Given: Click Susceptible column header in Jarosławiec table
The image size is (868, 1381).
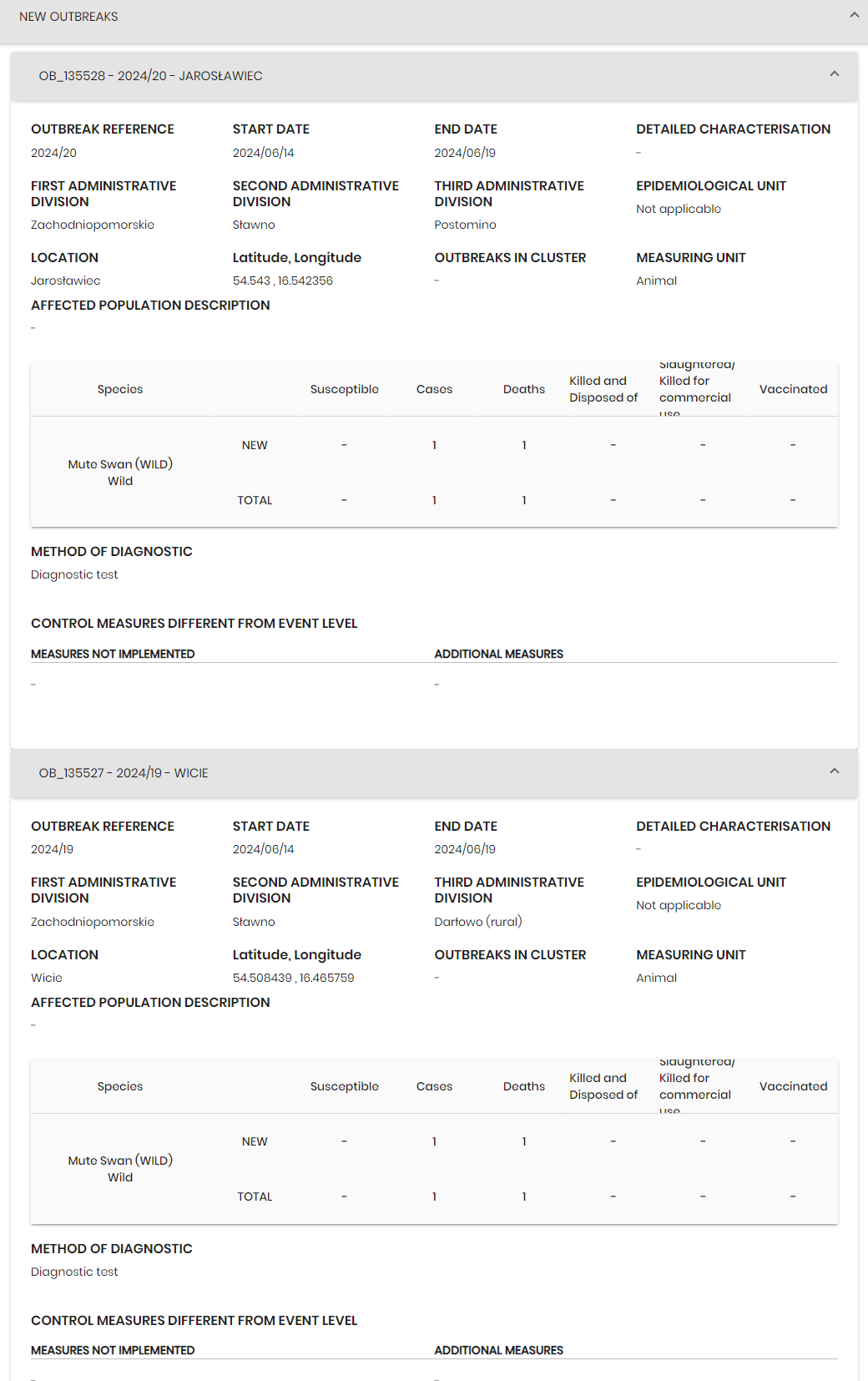Looking at the screenshot, I should coord(344,389).
